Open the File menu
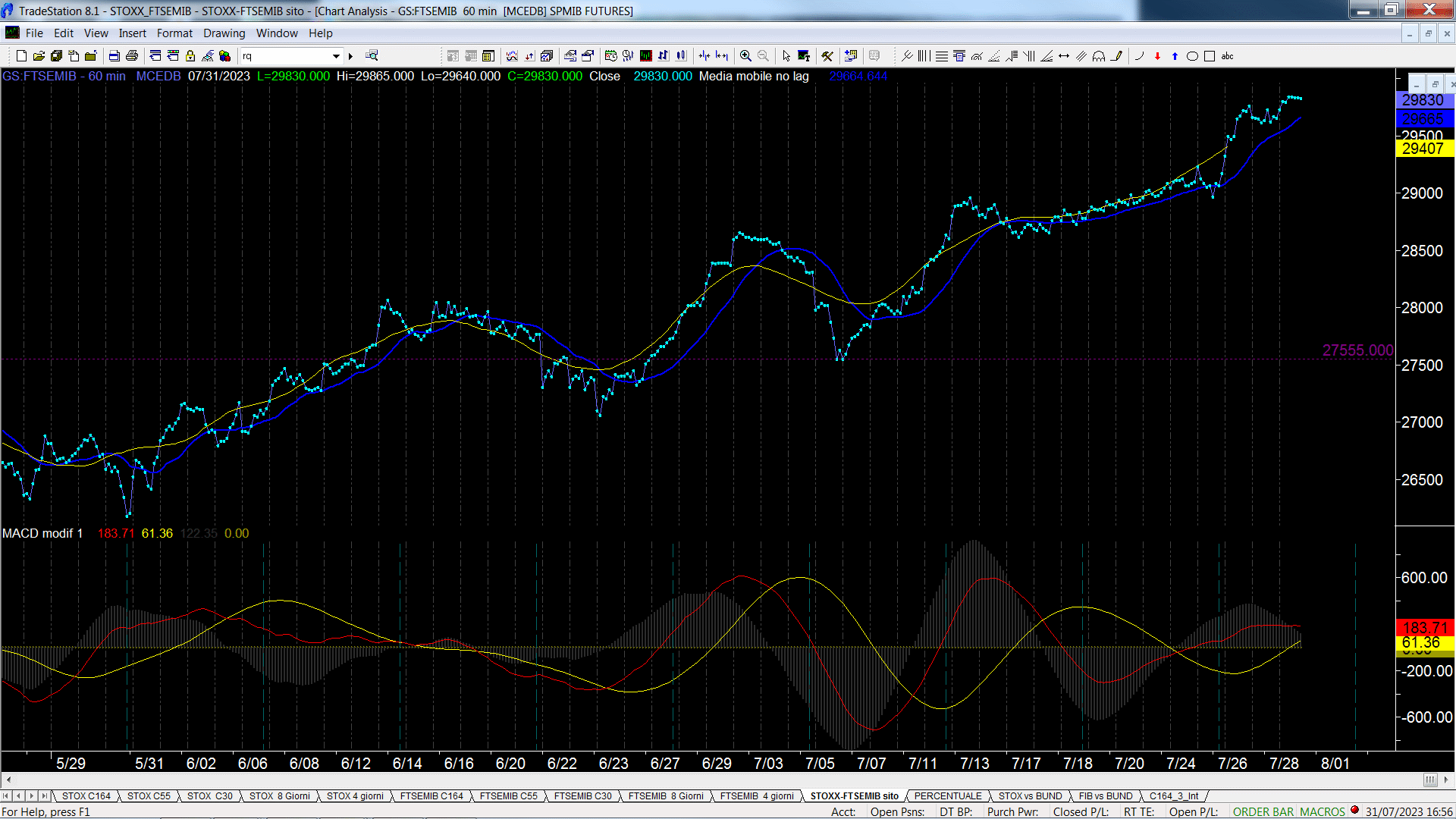 click(34, 33)
